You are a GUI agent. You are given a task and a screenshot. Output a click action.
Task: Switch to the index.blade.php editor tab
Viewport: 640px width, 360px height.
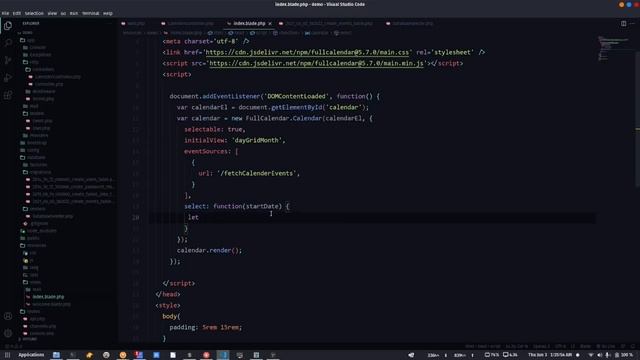[249, 24]
